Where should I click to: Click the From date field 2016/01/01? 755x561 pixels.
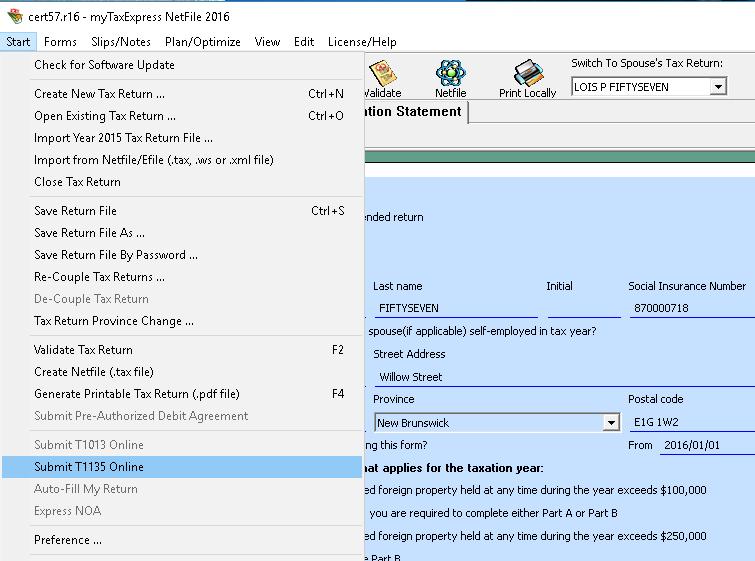point(707,445)
